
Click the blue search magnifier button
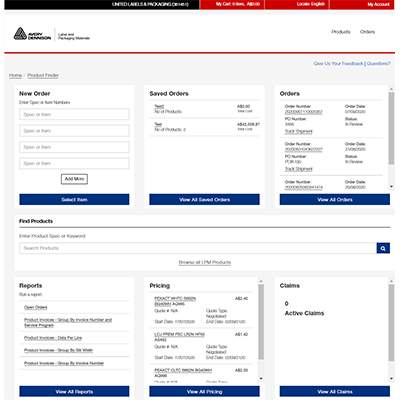click(383, 248)
